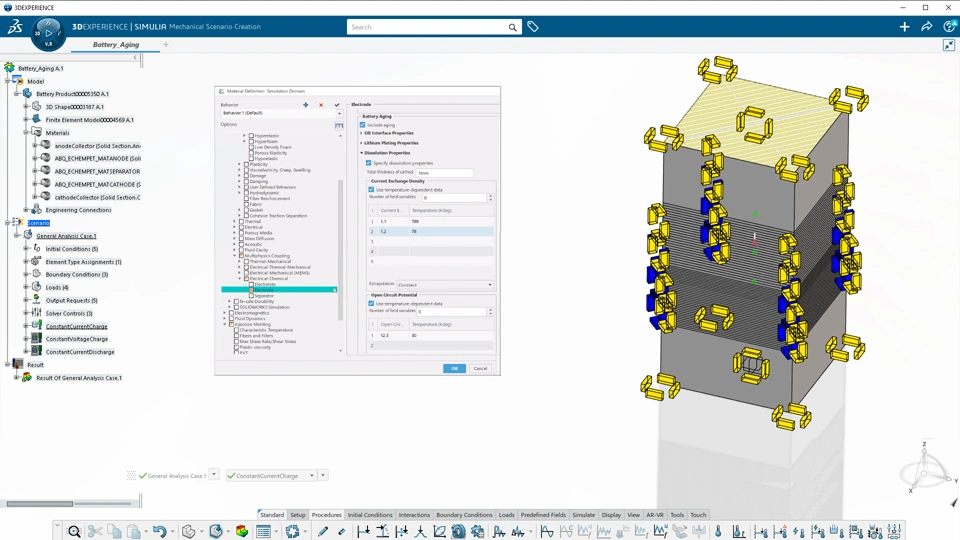Add new tab with plus next to Battery_Aging
Screen dimensions: 960x540
(165, 45)
